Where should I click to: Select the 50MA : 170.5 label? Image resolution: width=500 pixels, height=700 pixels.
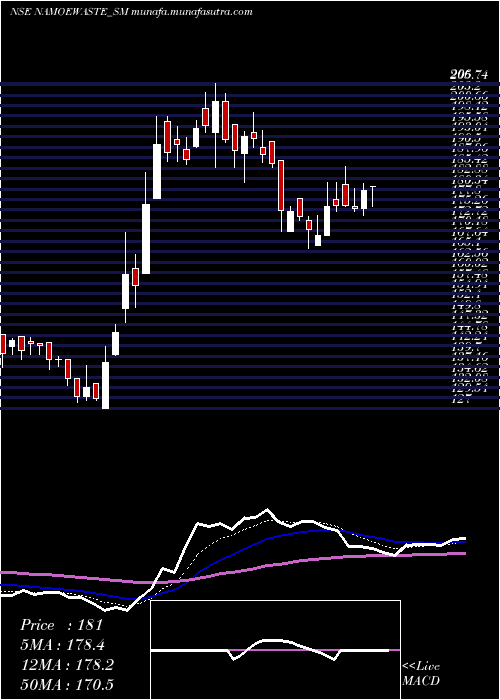click(67, 685)
